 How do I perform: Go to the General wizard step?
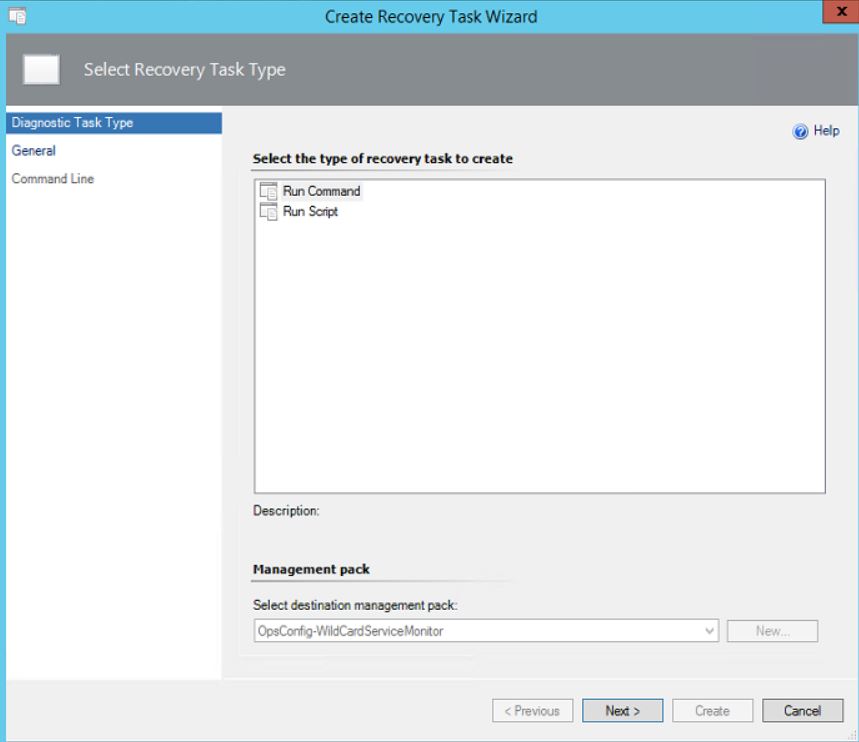click(33, 151)
